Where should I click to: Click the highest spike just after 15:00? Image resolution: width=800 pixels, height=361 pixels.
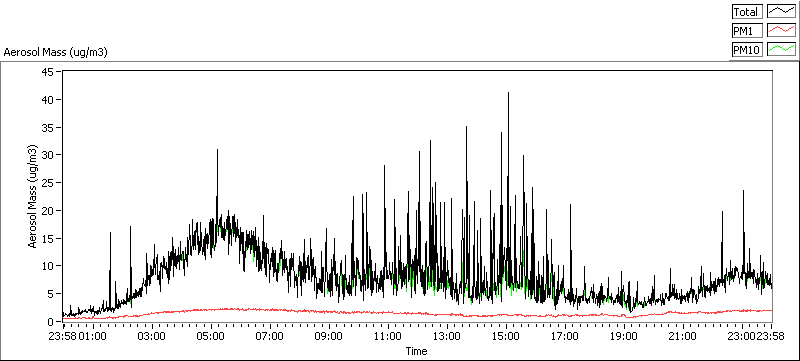click(x=508, y=133)
